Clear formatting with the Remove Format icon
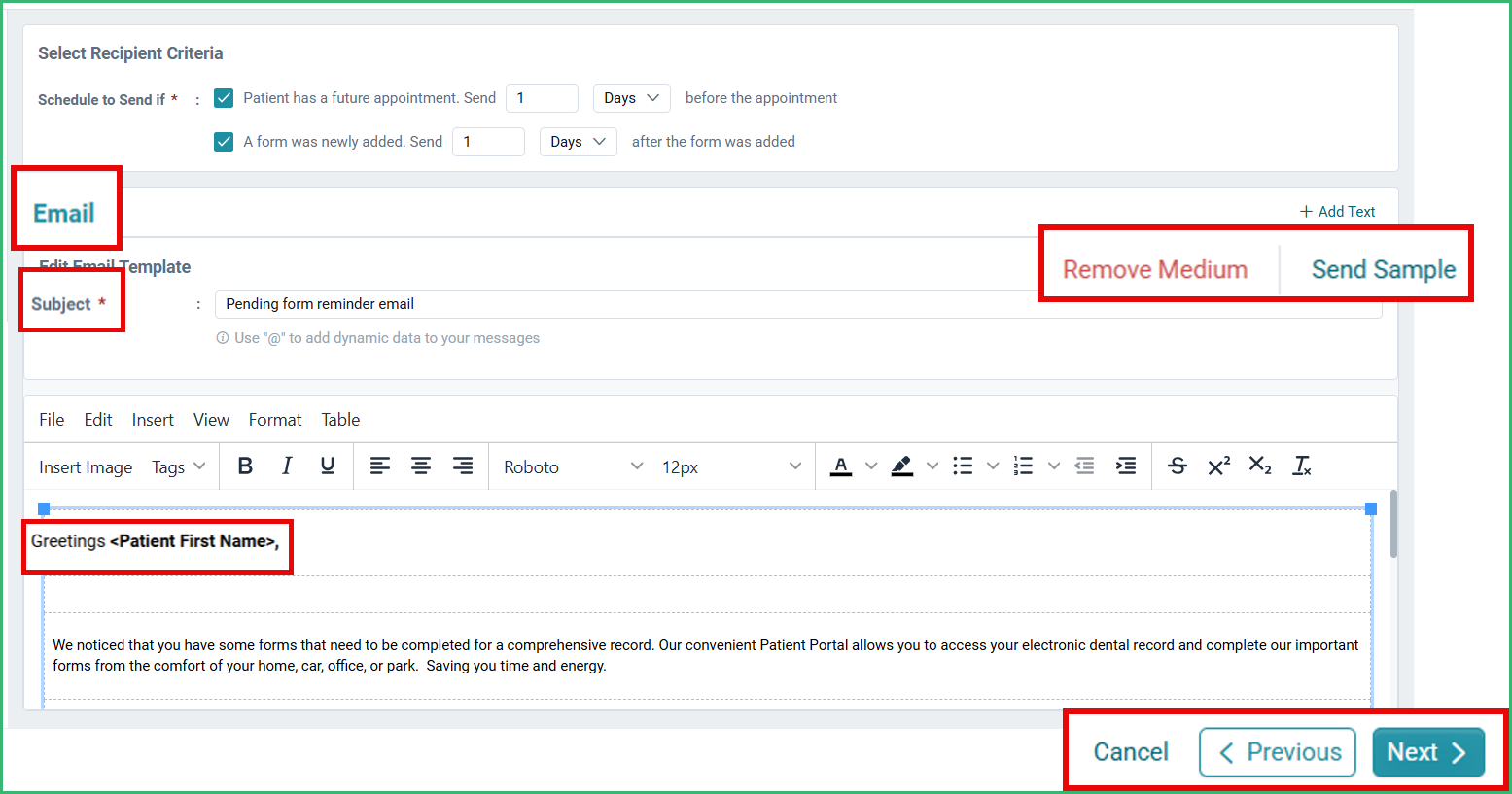 [x=1301, y=466]
